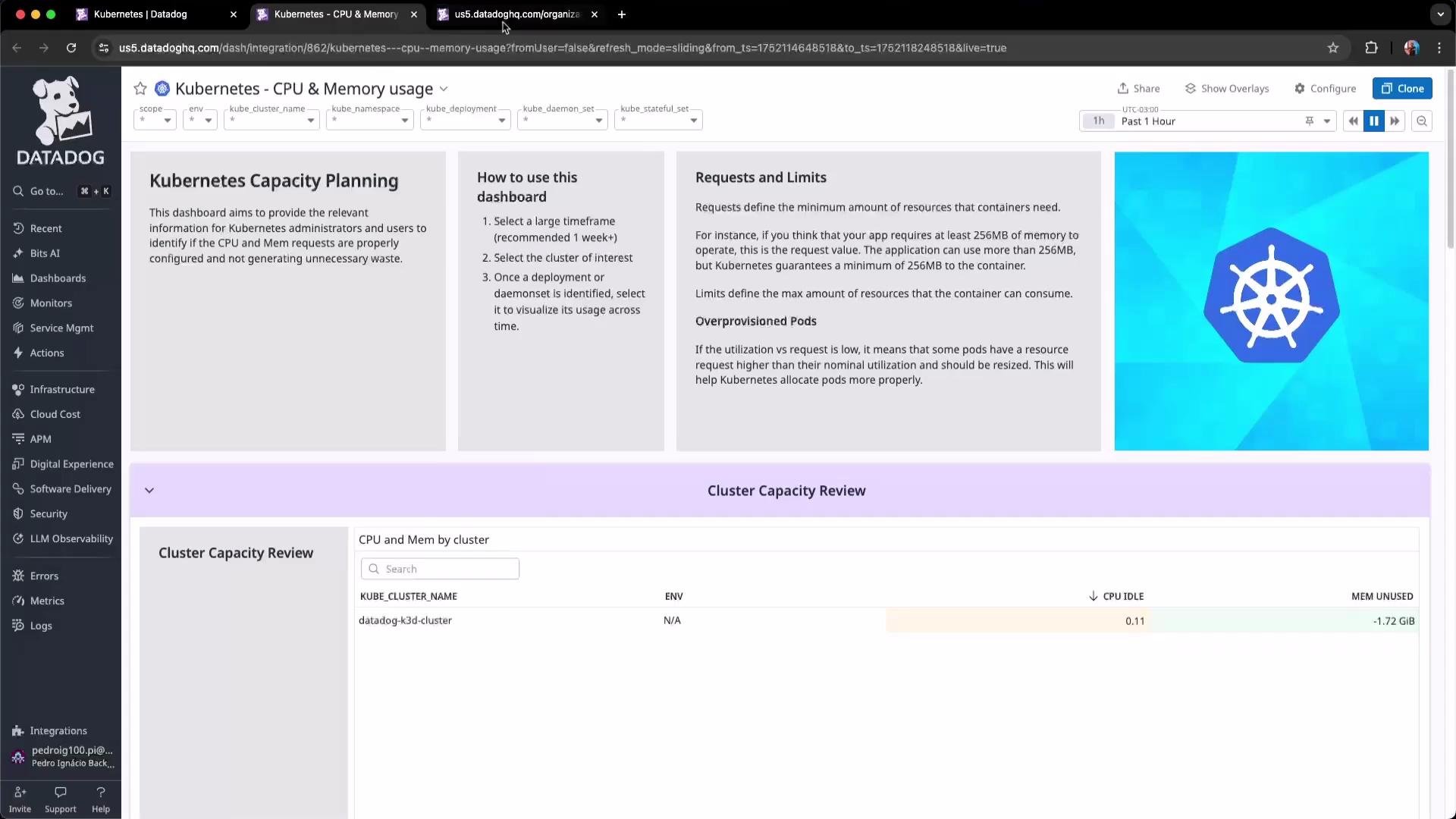Image resolution: width=1456 pixels, height=819 pixels.
Task: Switch to the us5.datadoghq.com/organiza browser tab
Action: pos(517,14)
